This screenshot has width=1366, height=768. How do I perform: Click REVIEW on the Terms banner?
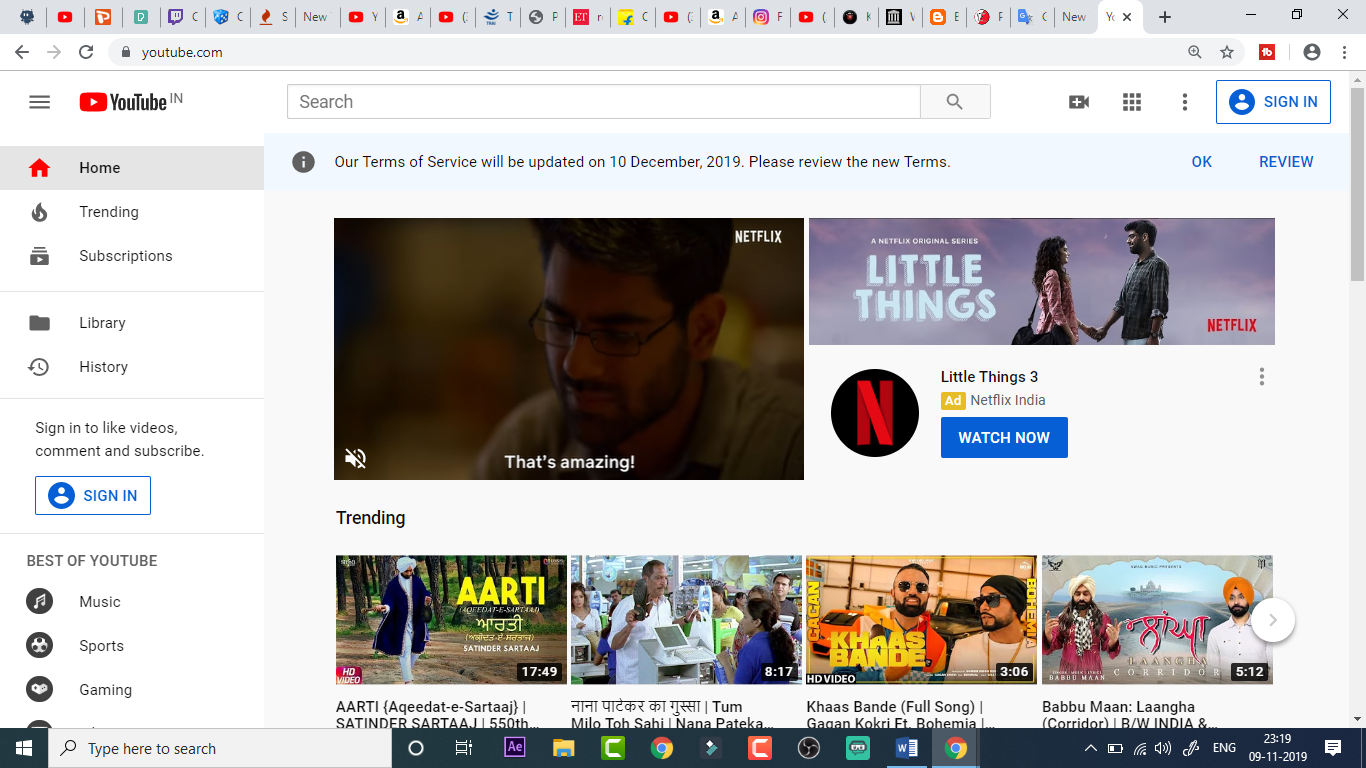coord(1286,162)
